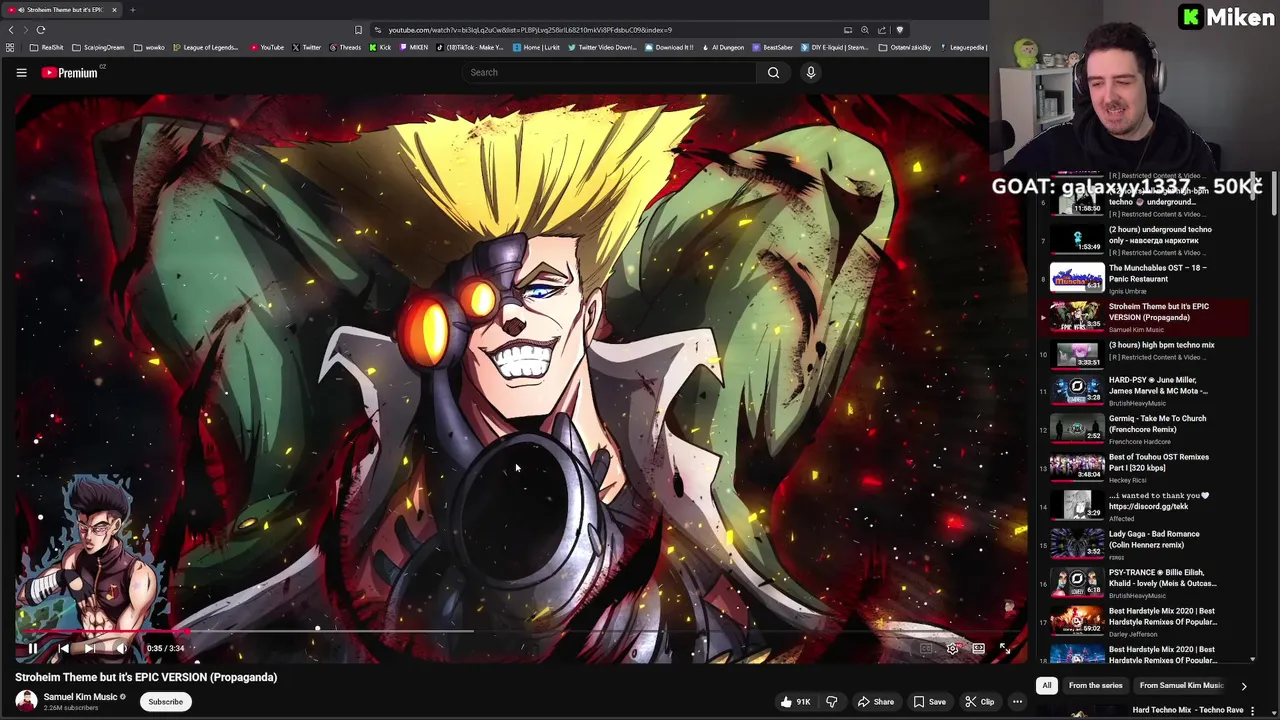Subscribe to Samuel Kim Music
Screen dimensions: 1280x720
pyautogui.click(x=166, y=702)
